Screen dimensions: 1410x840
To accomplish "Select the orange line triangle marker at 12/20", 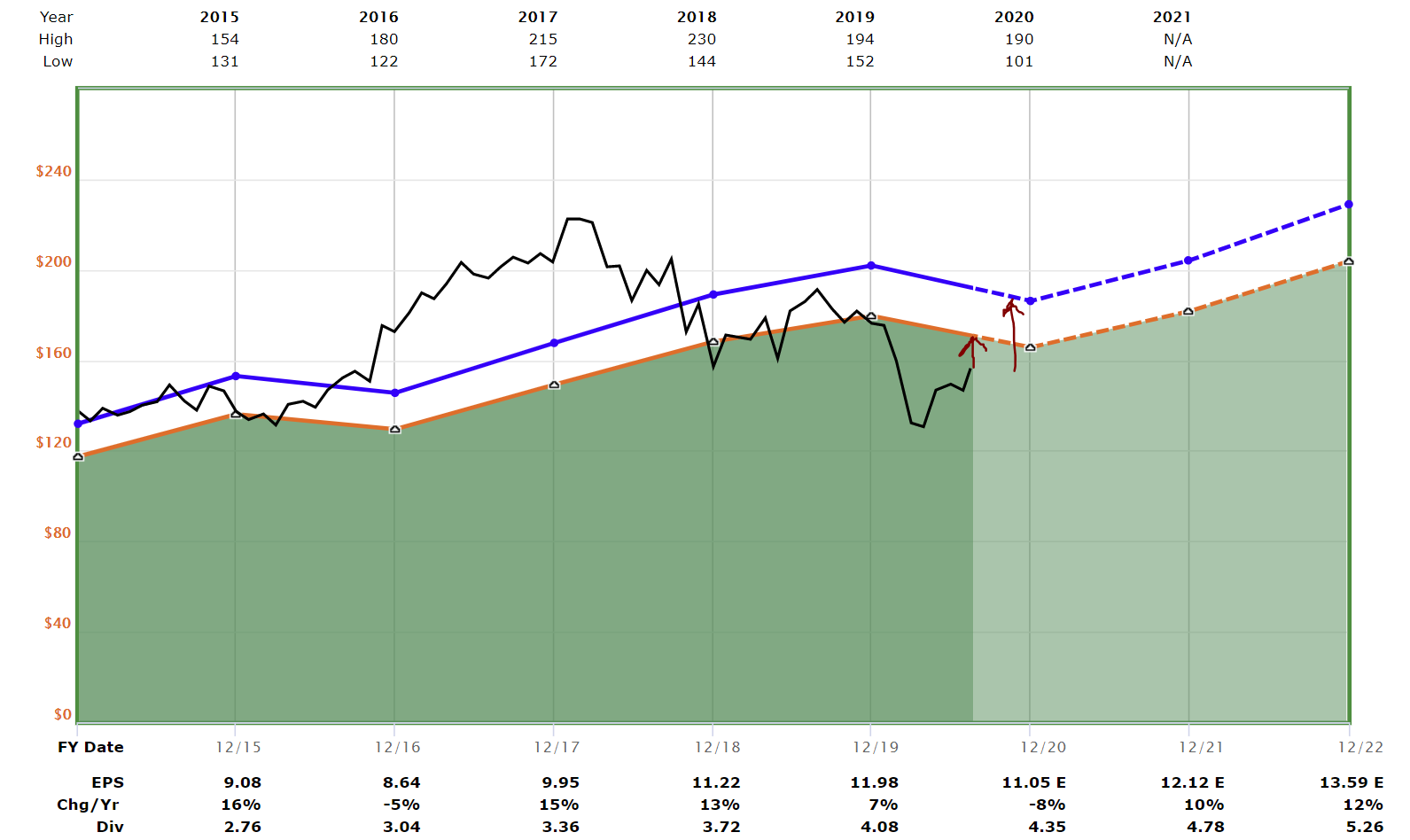I will tap(1030, 347).
